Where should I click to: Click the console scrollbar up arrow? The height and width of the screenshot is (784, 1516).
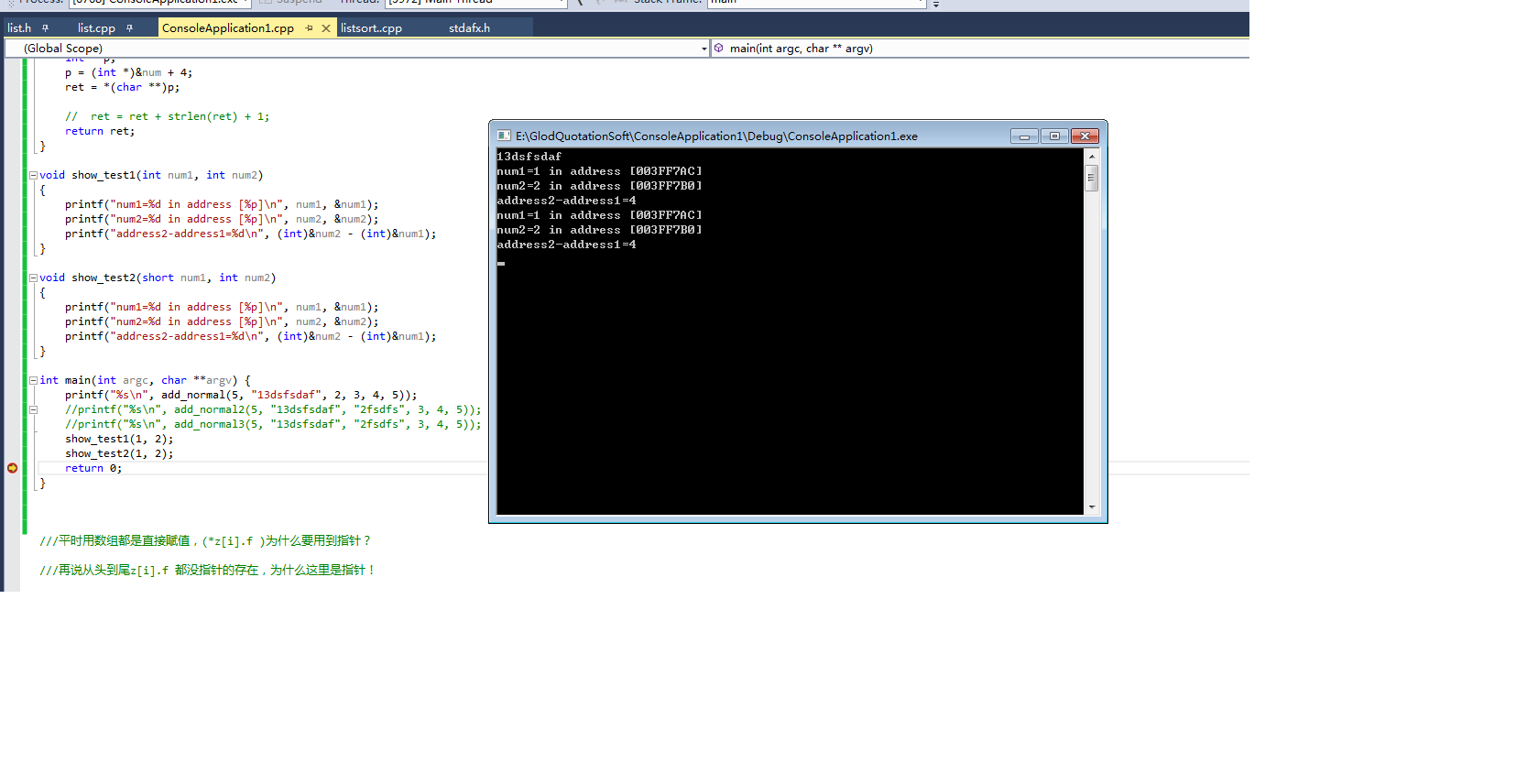[x=1091, y=157]
